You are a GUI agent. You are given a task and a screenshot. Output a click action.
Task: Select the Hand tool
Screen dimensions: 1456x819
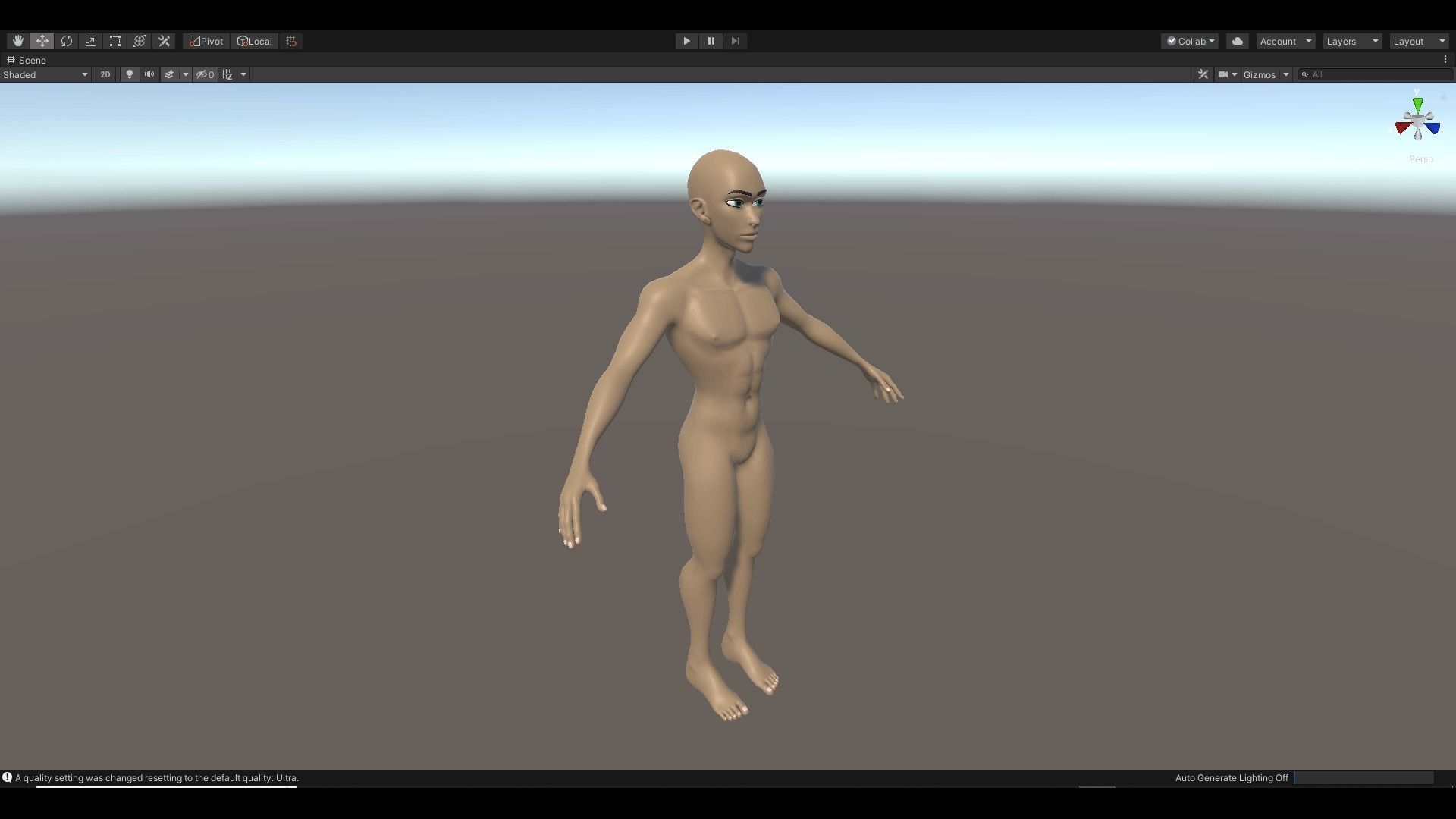tap(17, 41)
